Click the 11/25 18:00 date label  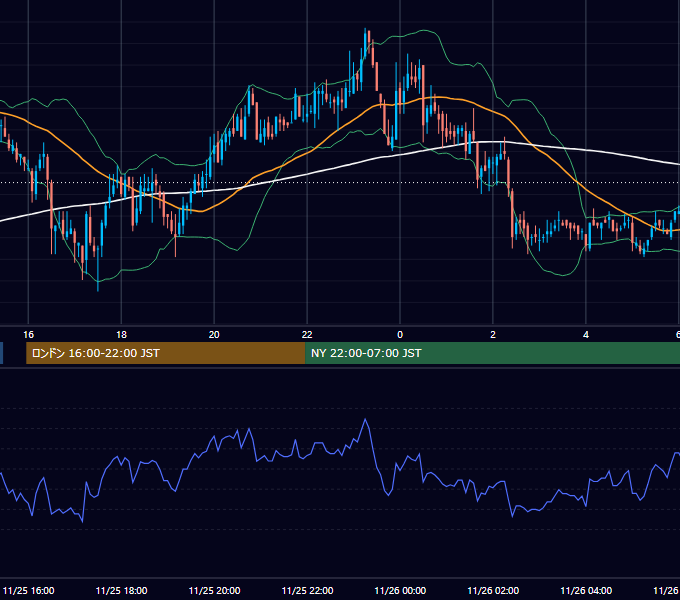[x=121, y=590]
